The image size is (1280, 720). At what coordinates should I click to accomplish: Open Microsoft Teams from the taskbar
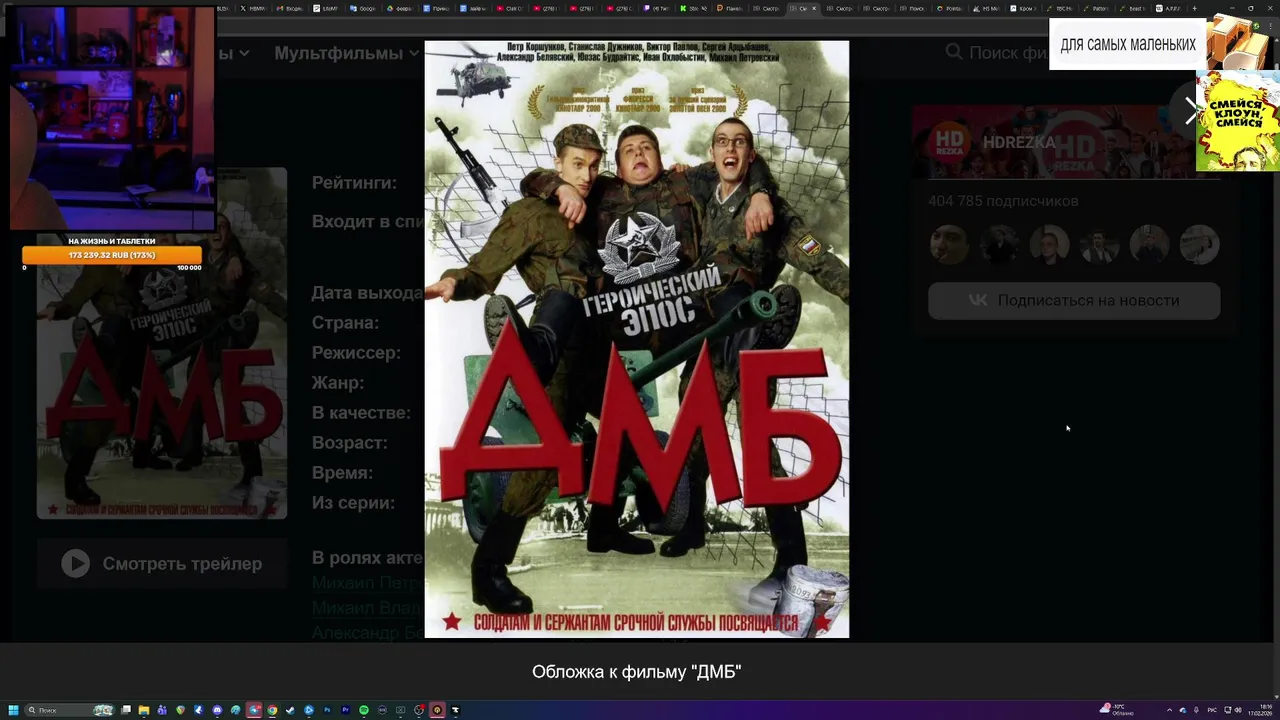point(162,710)
